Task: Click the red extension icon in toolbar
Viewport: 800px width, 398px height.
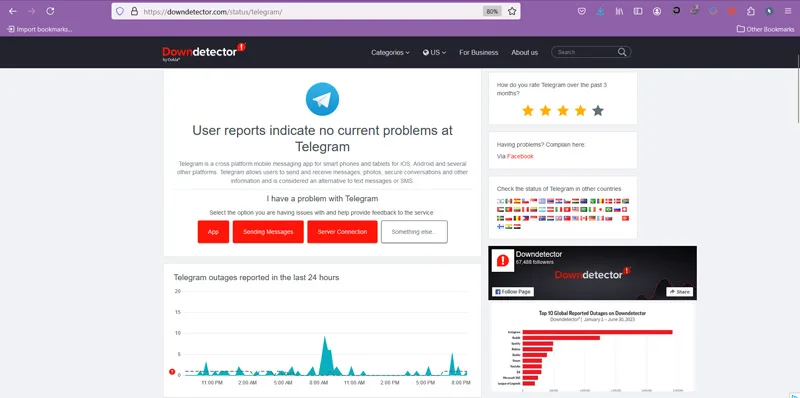Action: pyautogui.click(x=732, y=11)
